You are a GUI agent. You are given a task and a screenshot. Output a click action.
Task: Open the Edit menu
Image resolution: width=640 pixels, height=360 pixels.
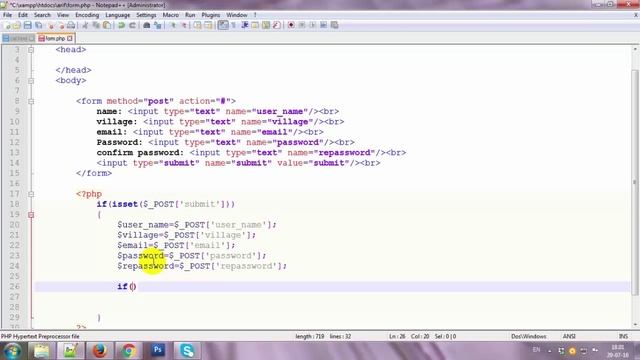(23, 15)
